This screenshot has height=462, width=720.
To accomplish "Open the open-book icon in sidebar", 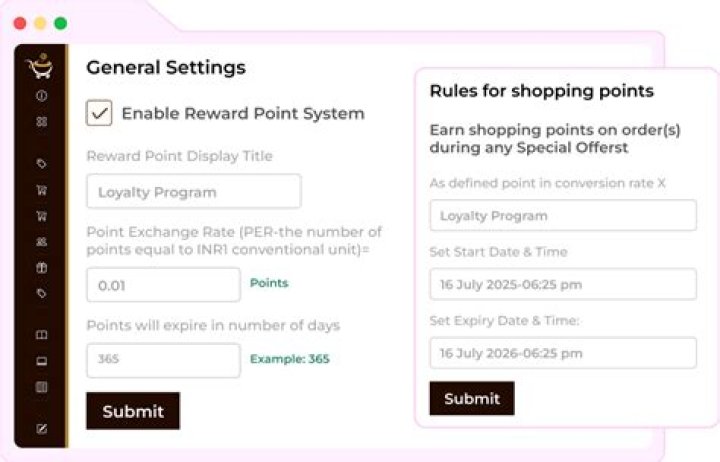I will [41, 334].
